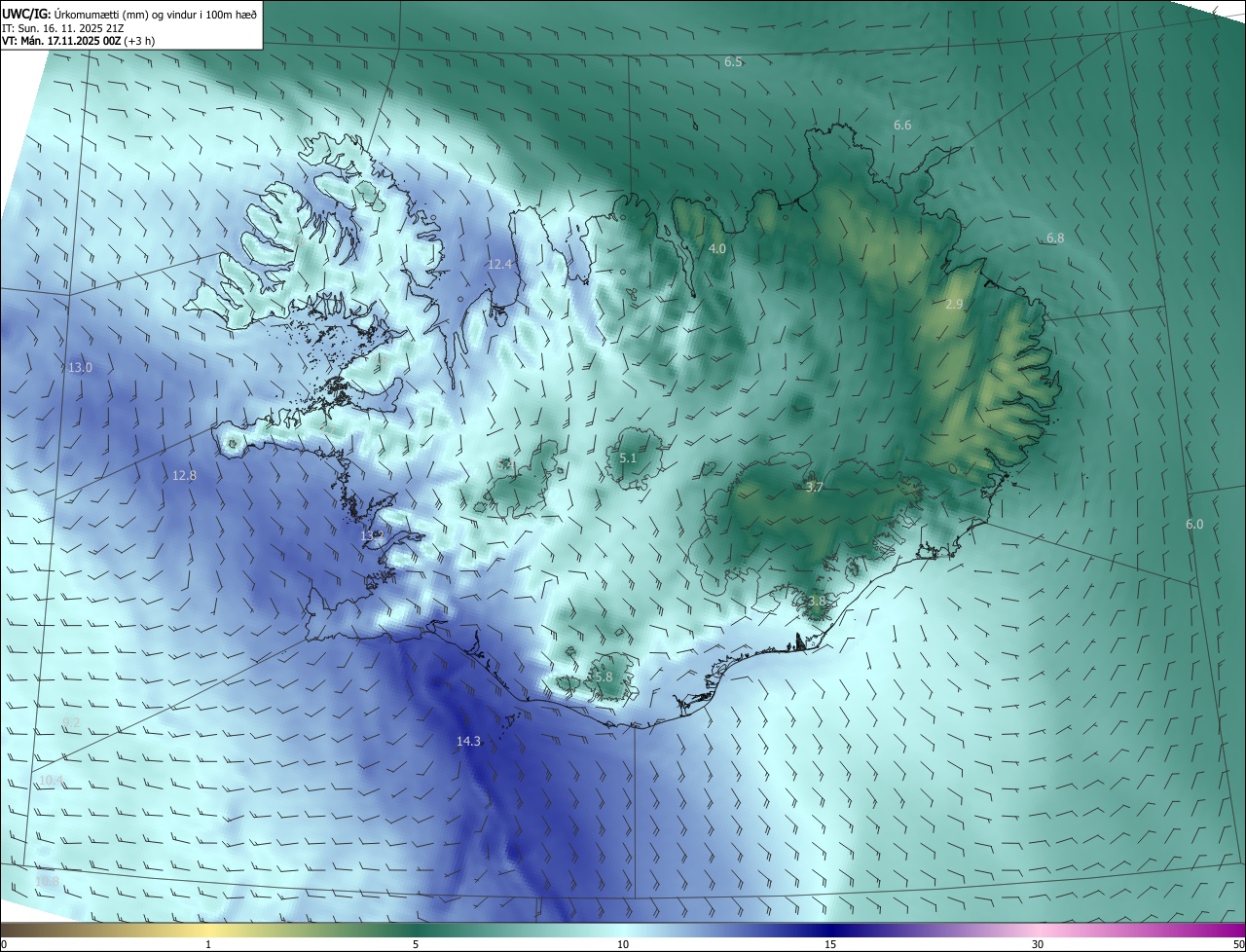Click the 2.9 value label on the map
Viewport: 1246px width, 952px height.
point(954,305)
